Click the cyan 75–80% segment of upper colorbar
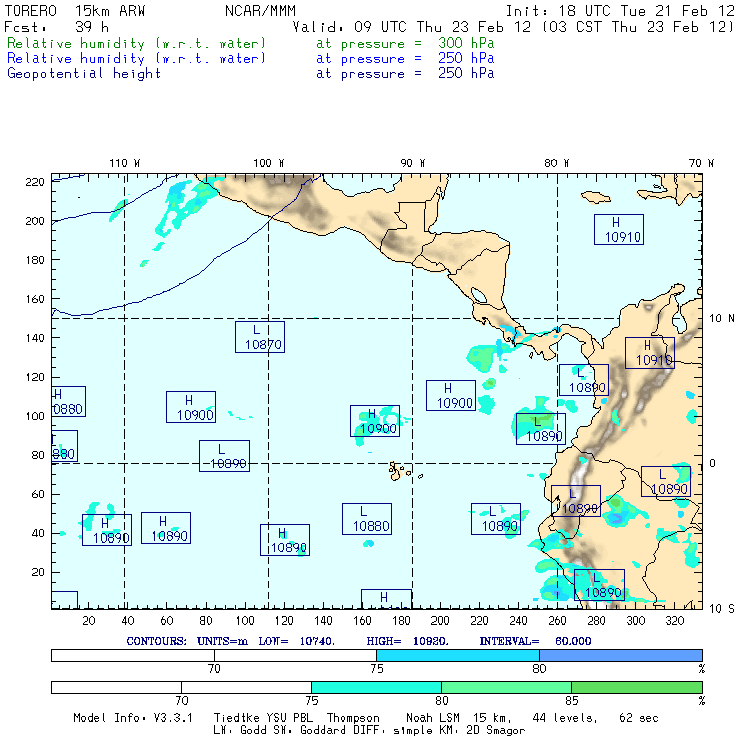This screenshot has height=740, width=740. pyautogui.click(x=458, y=656)
